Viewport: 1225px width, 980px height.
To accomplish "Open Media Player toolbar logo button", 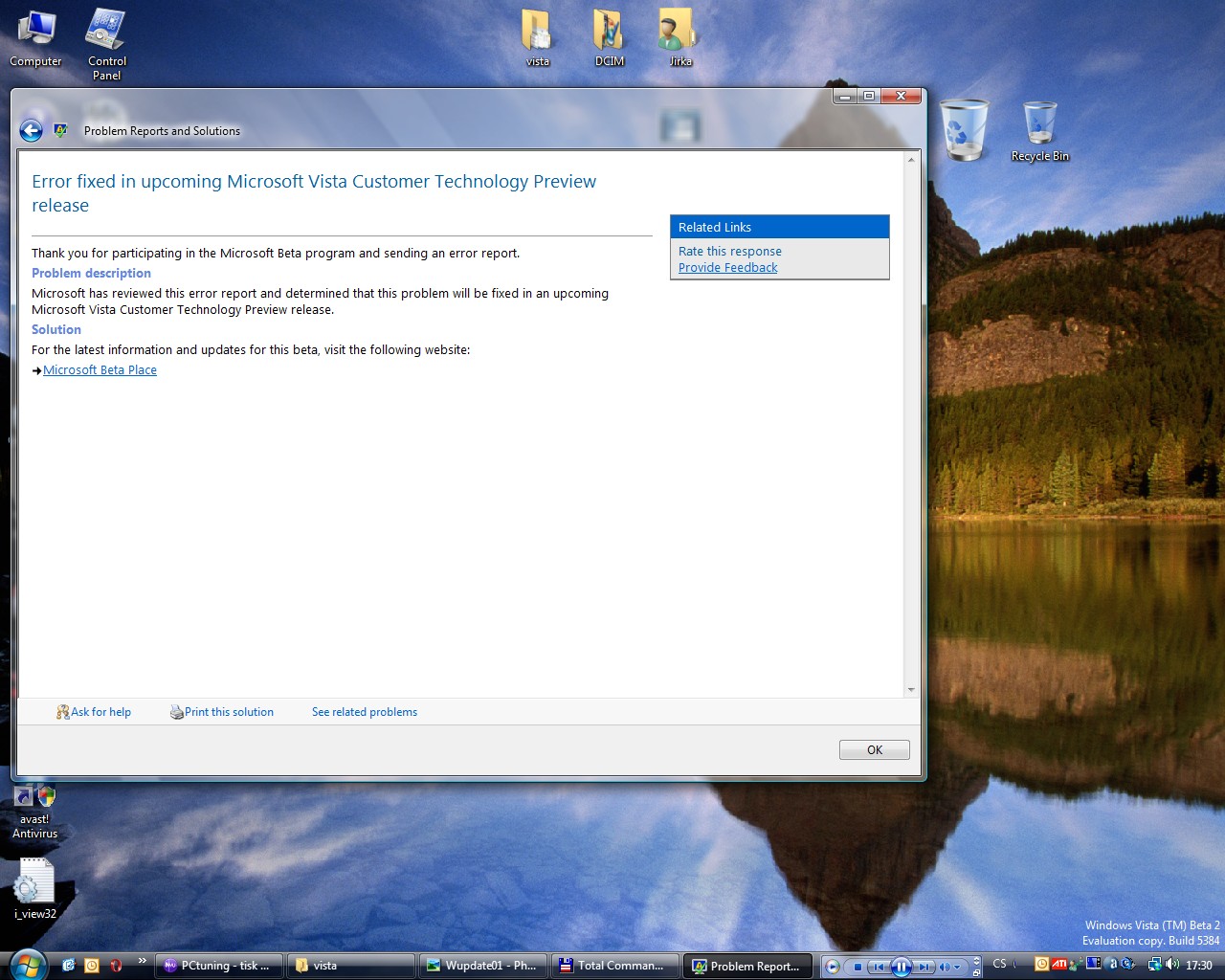I will click(832, 967).
